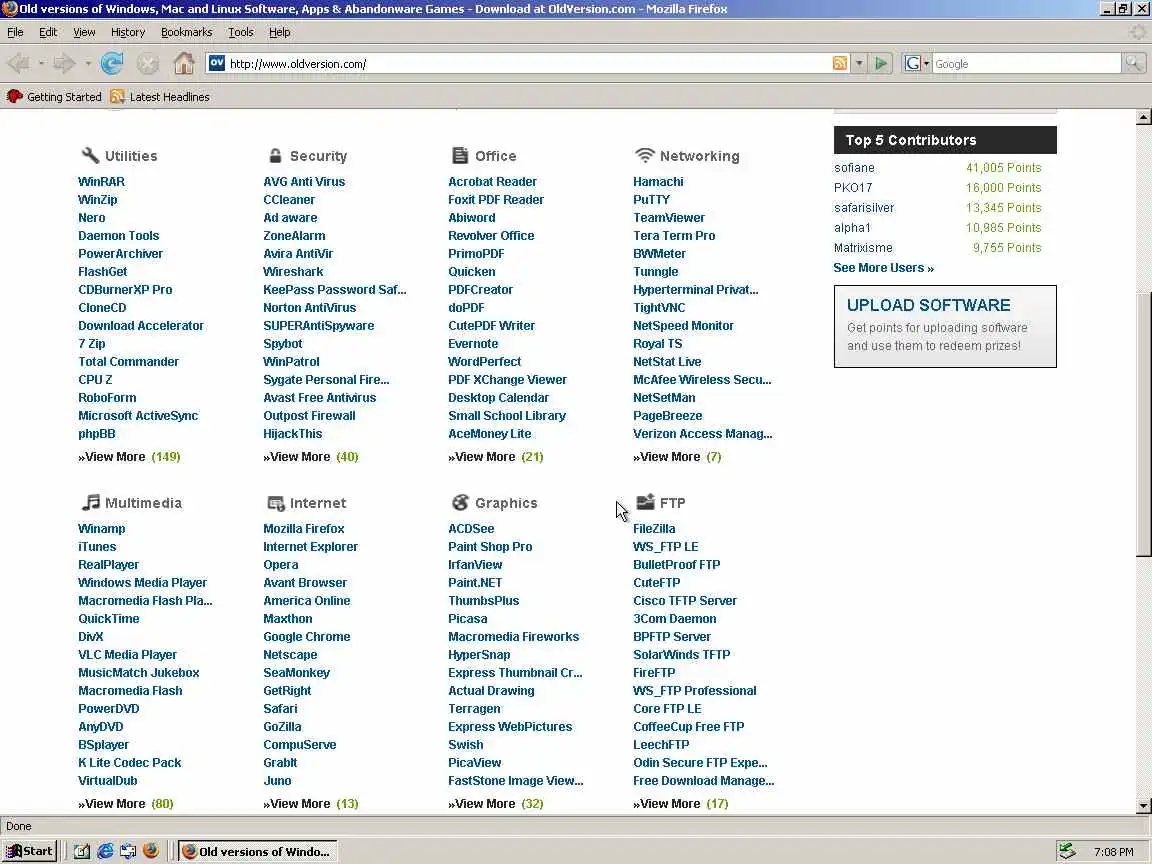
Task: Open the History menu
Action: pos(128,32)
